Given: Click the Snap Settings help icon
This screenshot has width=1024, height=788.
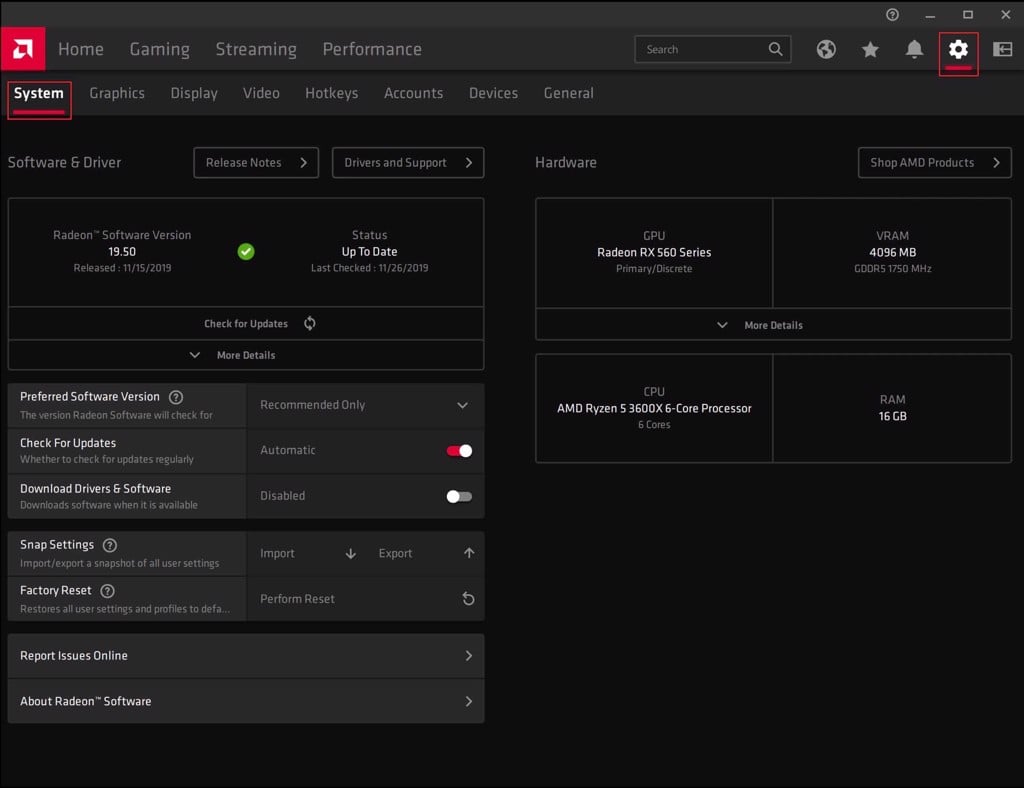Looking at the screenshot, I should pyautogui.click(x=110, y=545).
